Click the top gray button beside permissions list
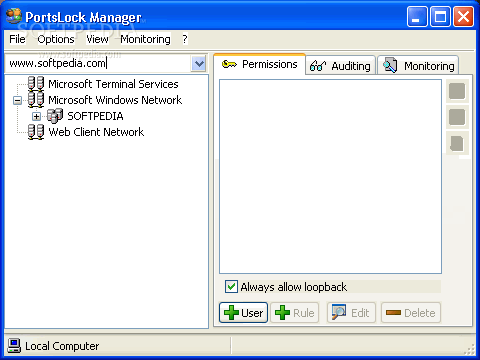This screenshot has width=480, height=360. pyautogui.click(x=457, y=91)
